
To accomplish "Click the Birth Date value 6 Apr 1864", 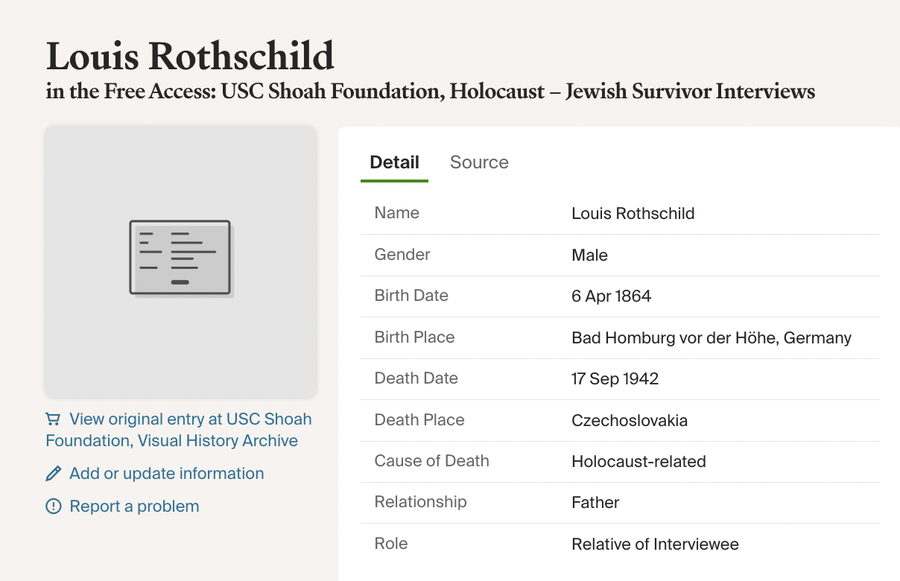I will pyautogui.click(x=611, y=296).
